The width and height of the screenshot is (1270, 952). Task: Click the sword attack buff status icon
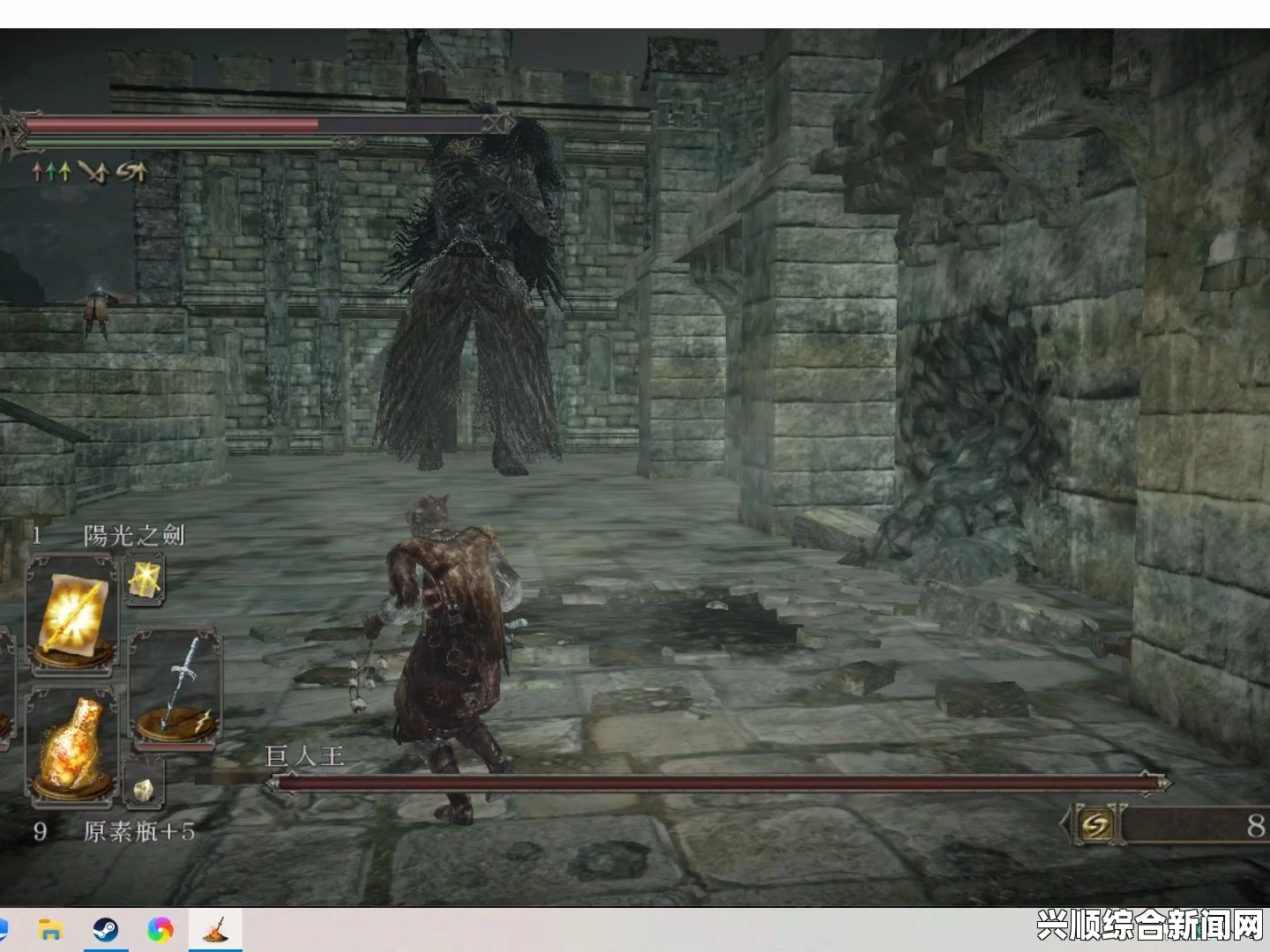[x=93, y=171]
